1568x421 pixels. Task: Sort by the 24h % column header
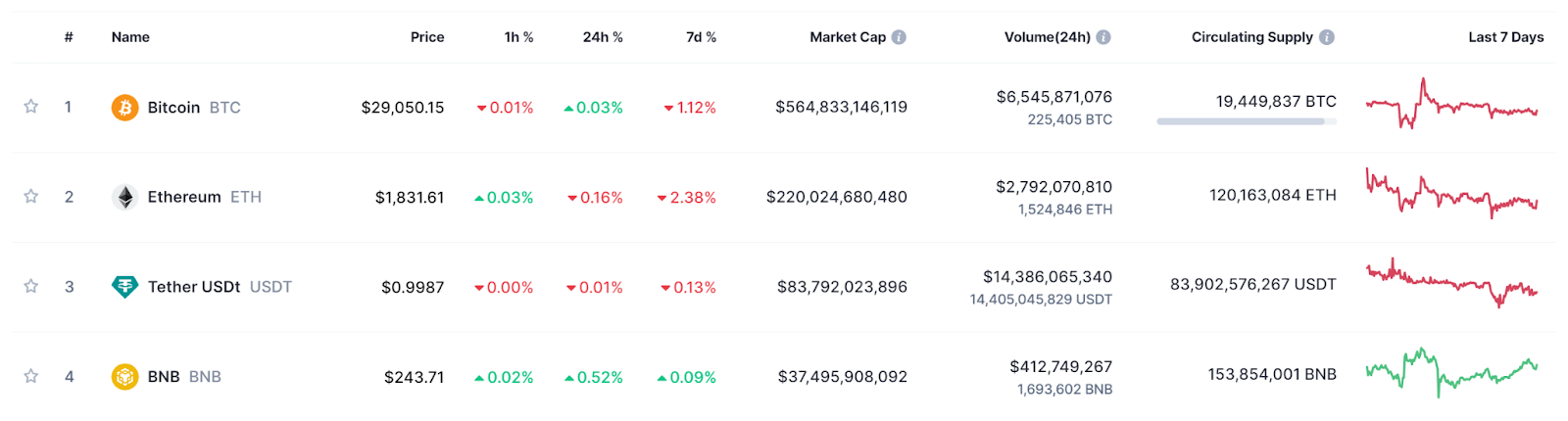tap(603, 37)
